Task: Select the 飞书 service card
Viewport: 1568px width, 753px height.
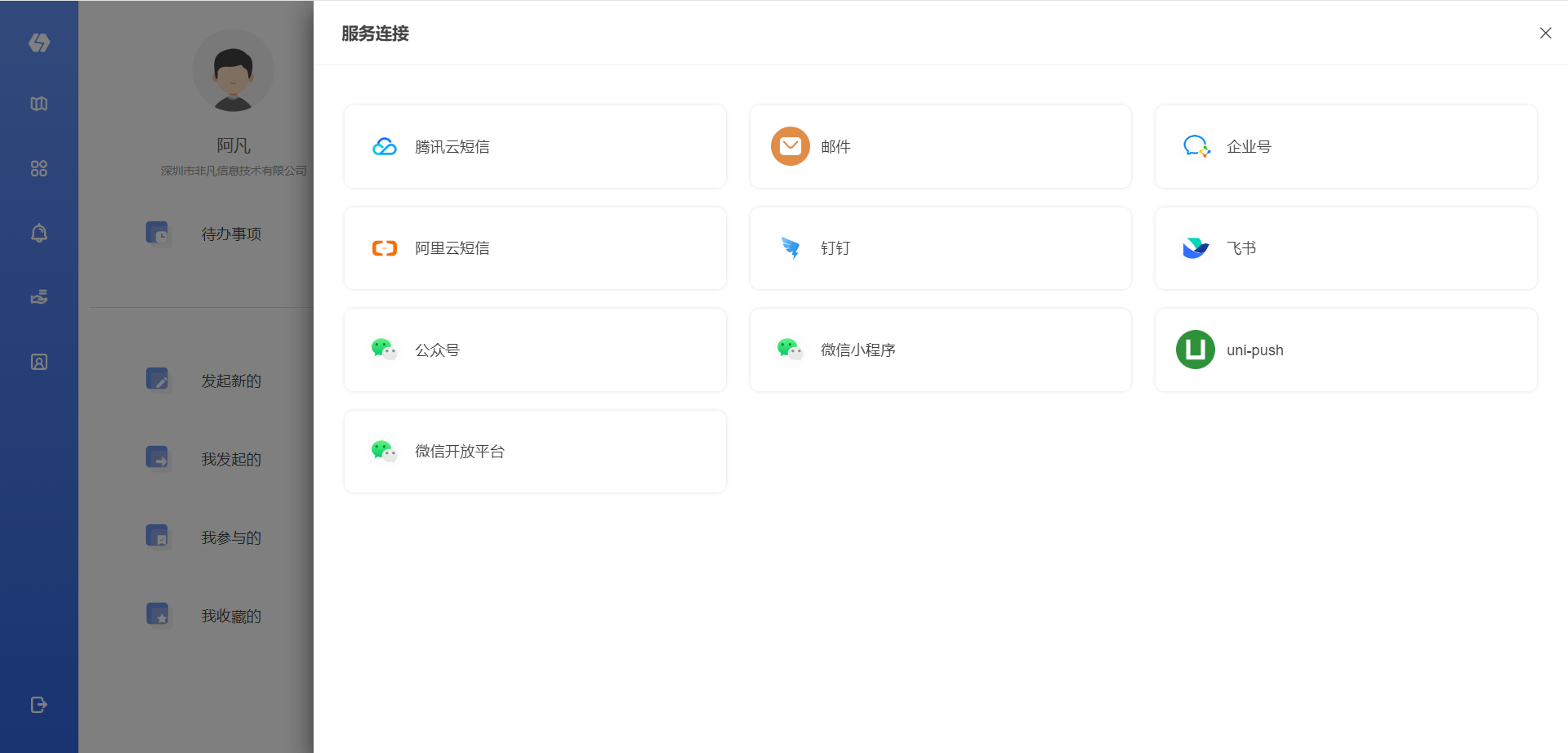Action: click(x=1346, y=248)
